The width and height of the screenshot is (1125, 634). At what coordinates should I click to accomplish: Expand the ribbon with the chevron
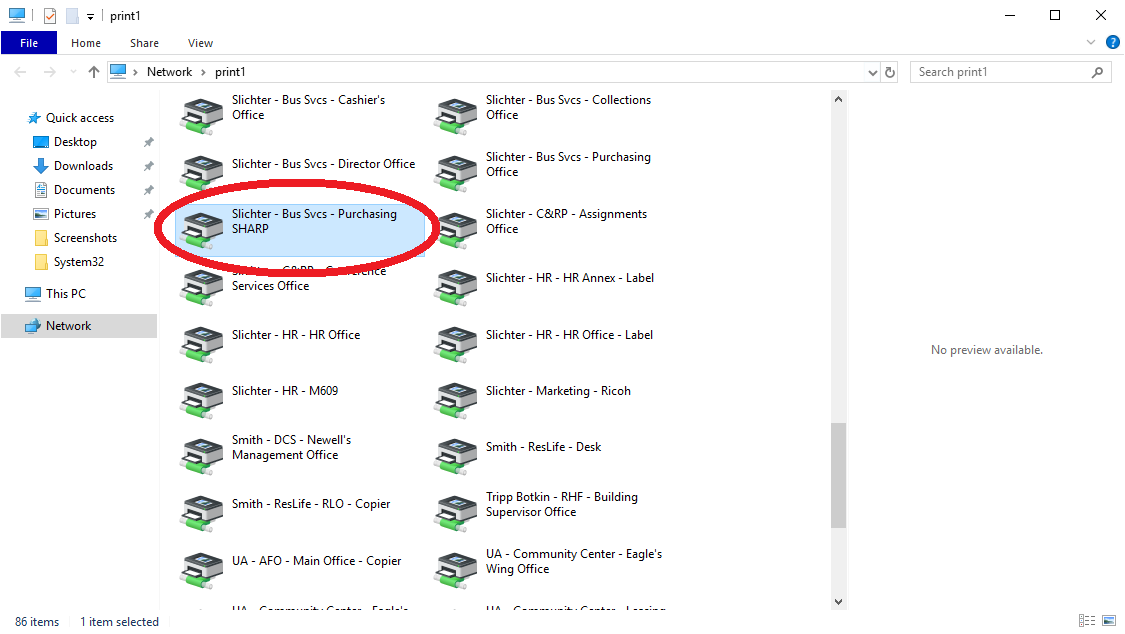tap(1091, 42)
